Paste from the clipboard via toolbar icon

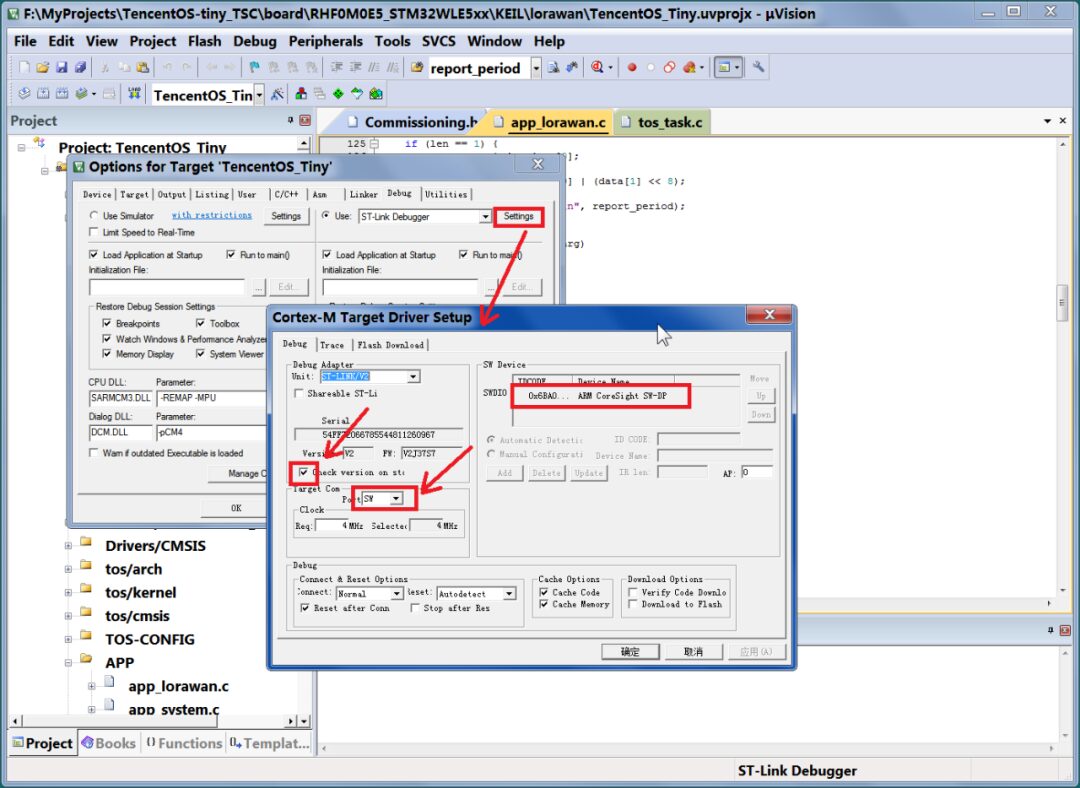click(x=143, y=68)
